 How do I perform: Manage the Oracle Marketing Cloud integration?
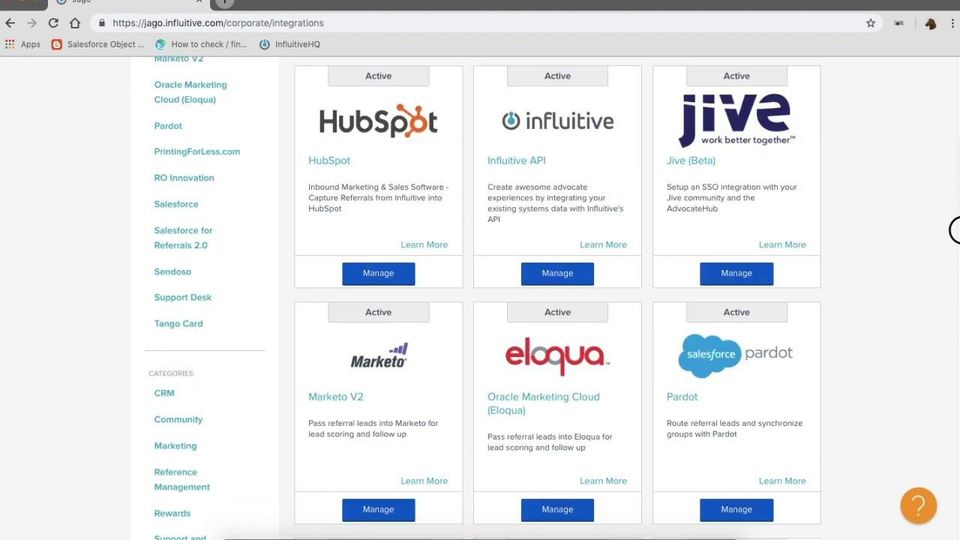[x=557, y=510]
